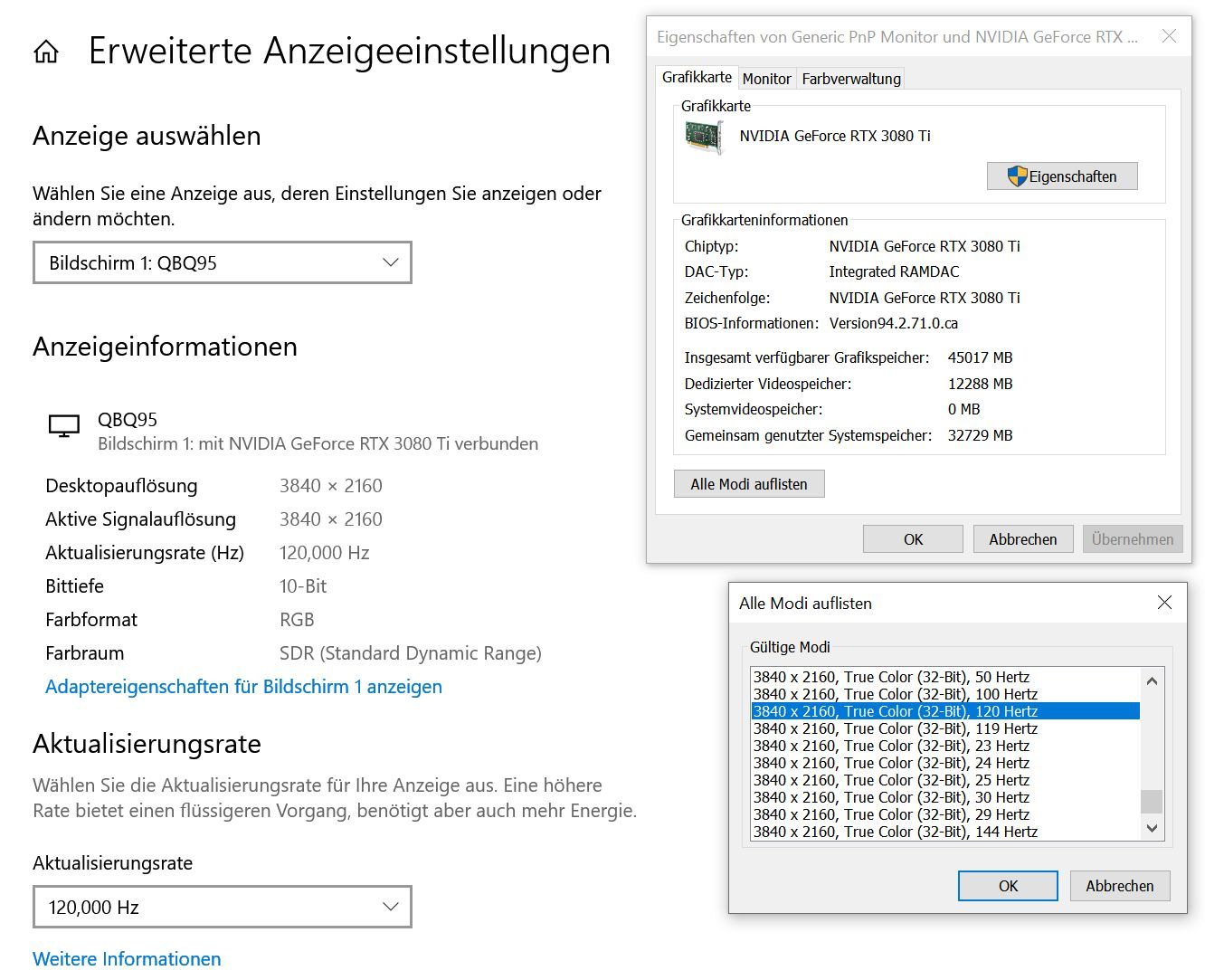The width and height of the screenshot is (1205, 980).
Task: Open graphics card Eigenschaften with shield button
Action: (1062, 176)
